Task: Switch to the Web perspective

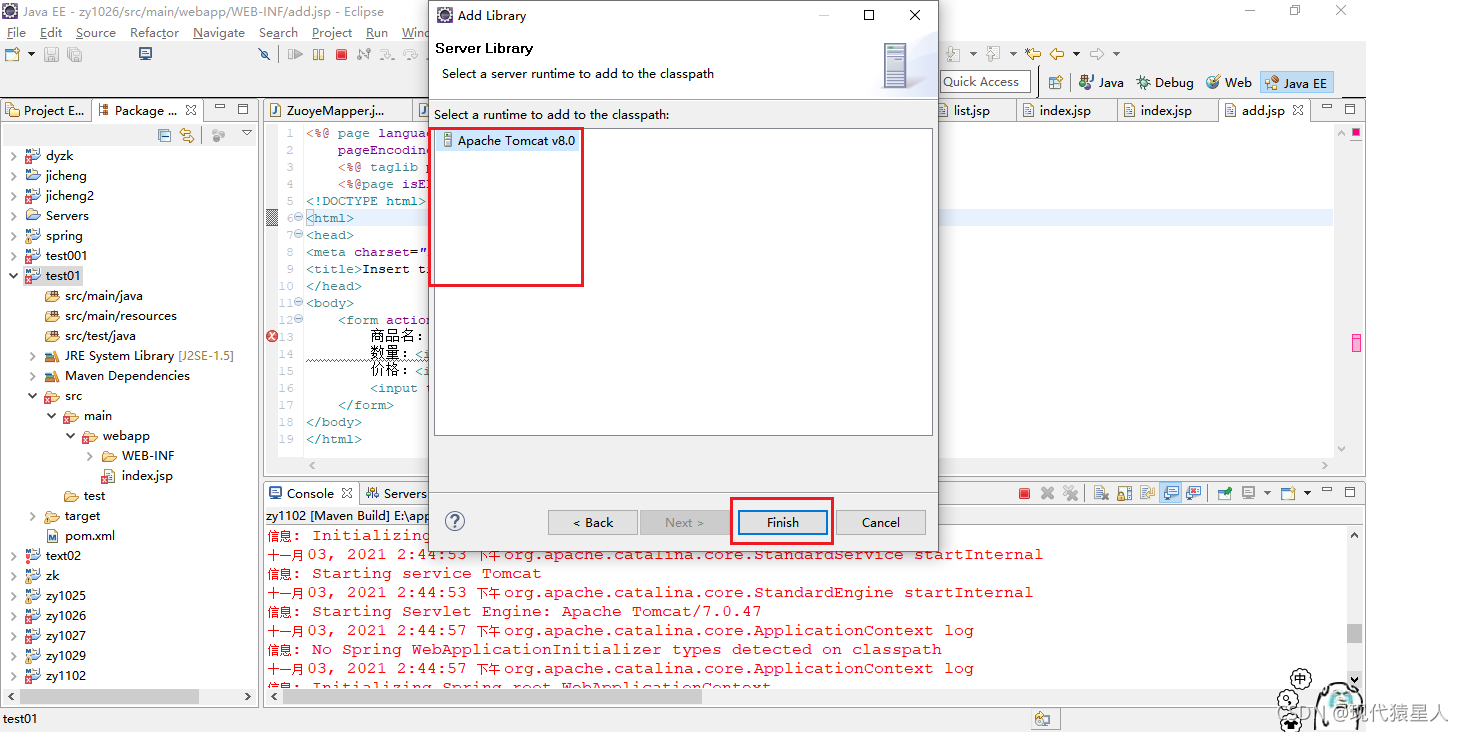Action: [x=1229, y=83]
